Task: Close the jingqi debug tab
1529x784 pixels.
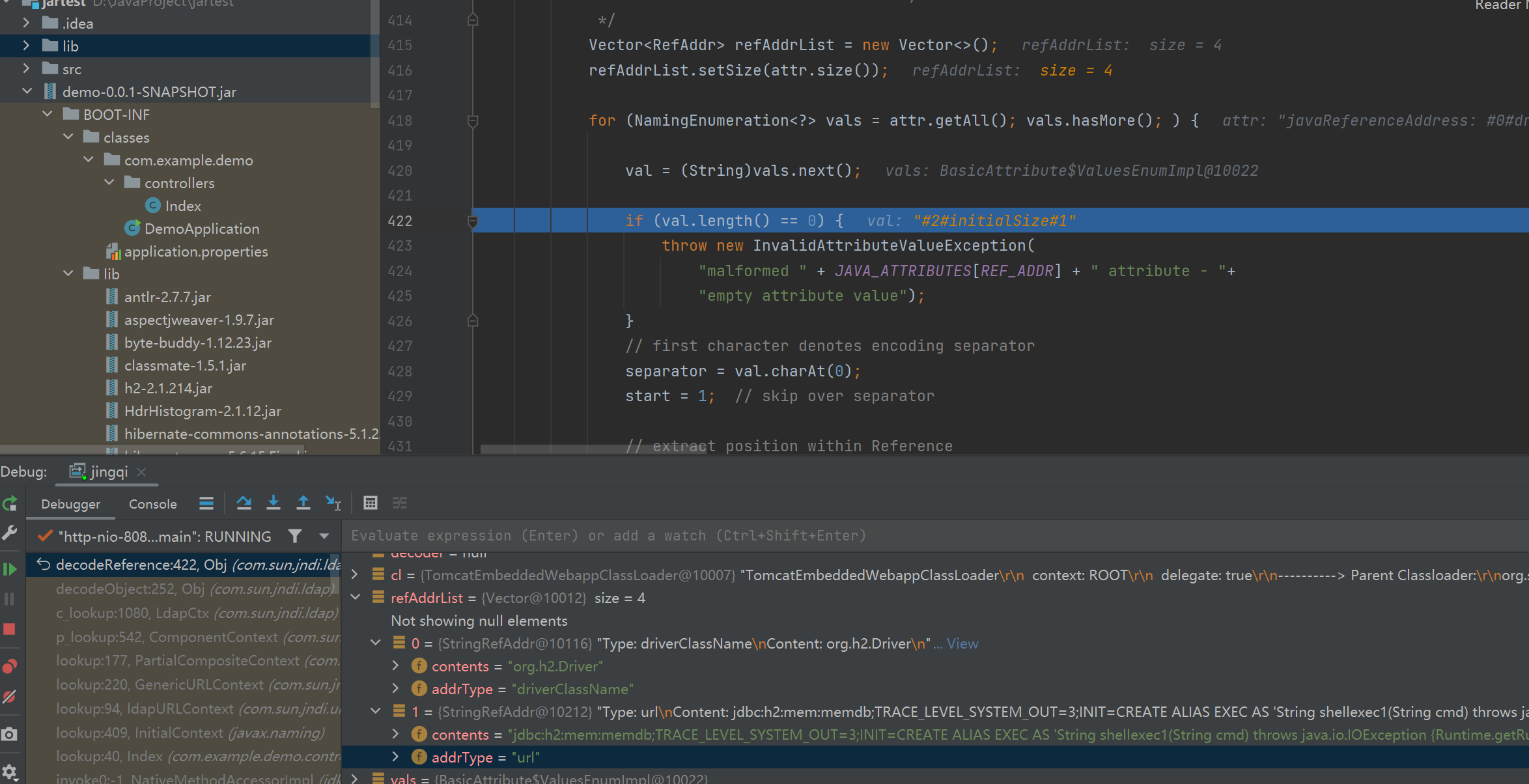Action: [141, 471]
